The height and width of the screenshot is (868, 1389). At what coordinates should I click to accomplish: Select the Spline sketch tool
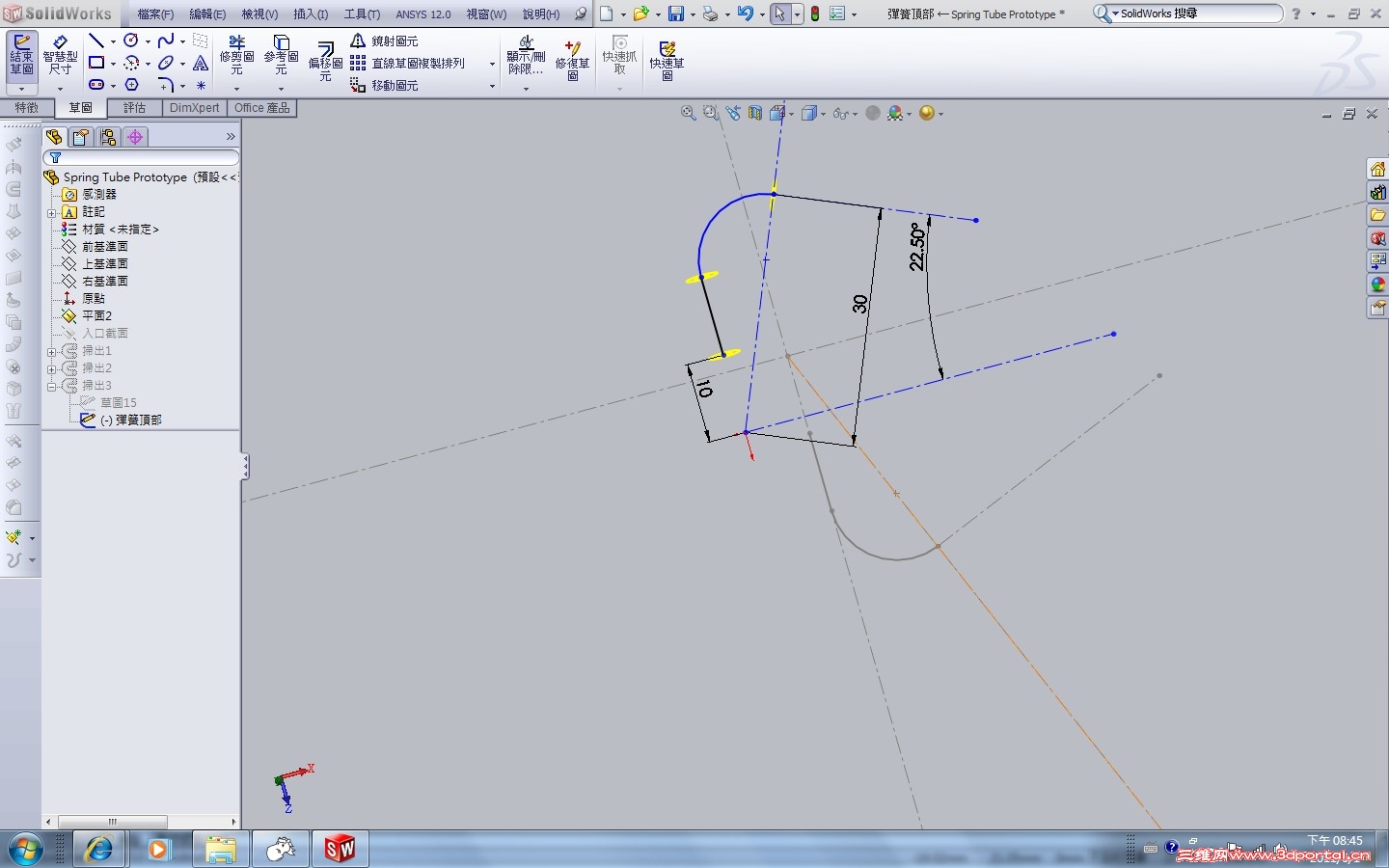click(x=166, y=41)
